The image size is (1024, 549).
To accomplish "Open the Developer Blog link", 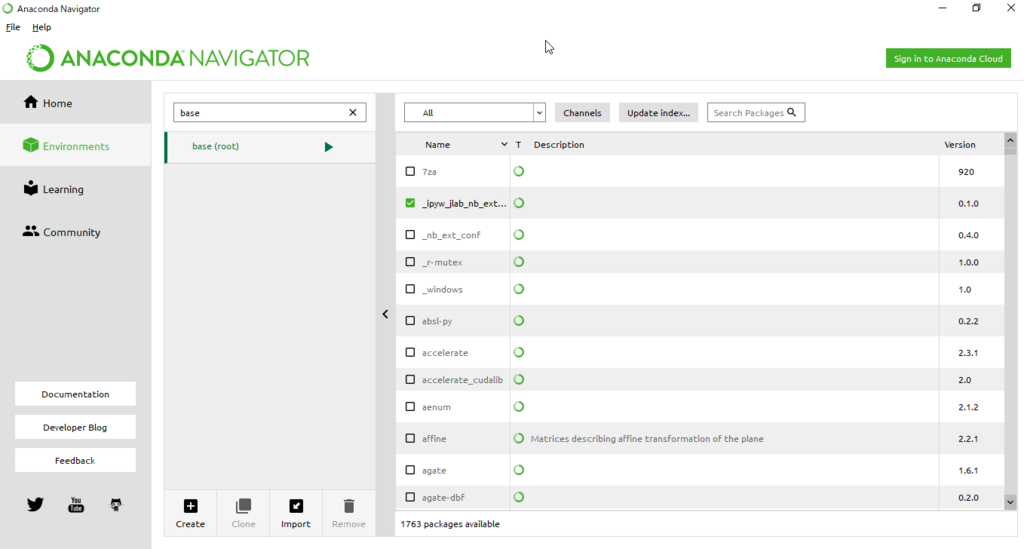I will coord(75,428).
